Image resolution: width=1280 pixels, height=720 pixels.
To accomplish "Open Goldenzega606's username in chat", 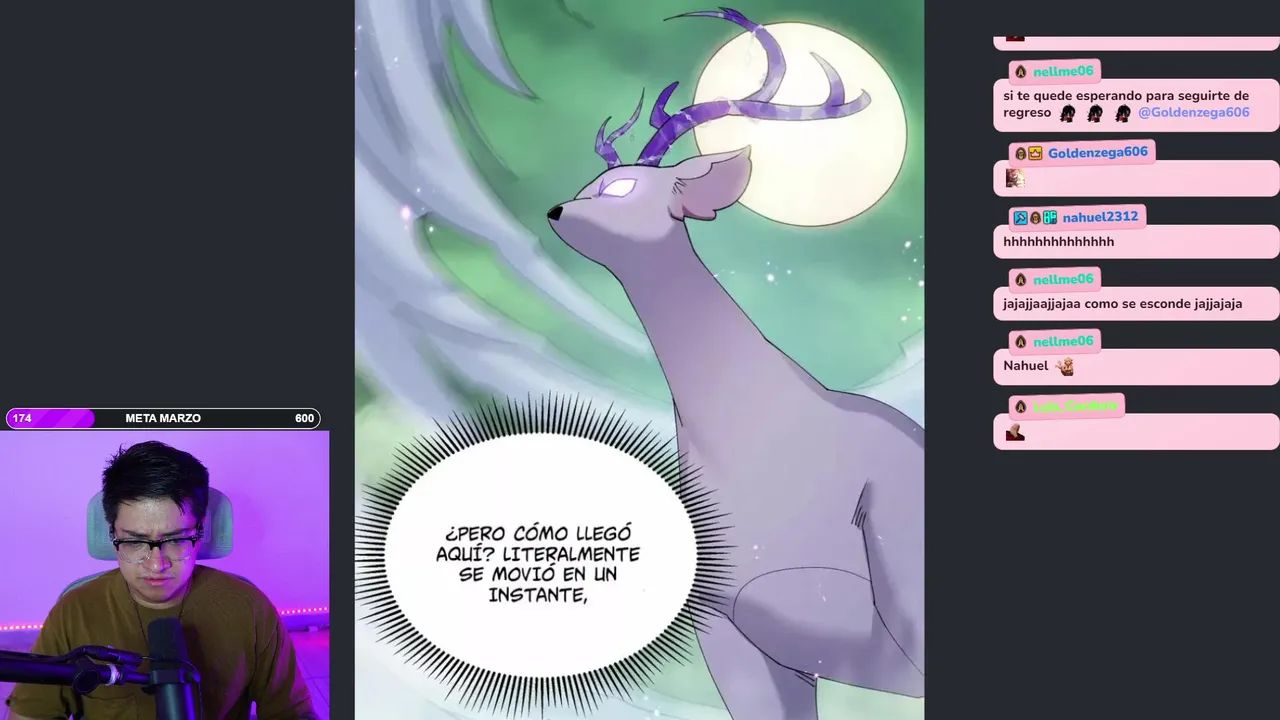I will point(1098,153).
